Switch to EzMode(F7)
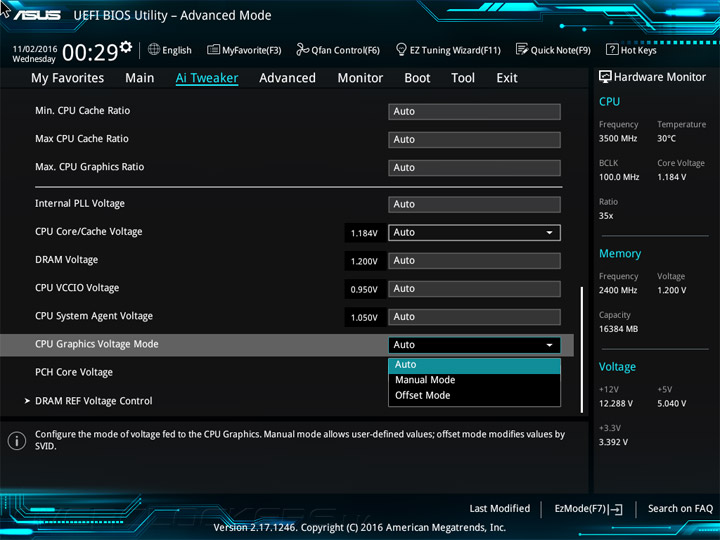720x540 pixels. pos(589,509)
